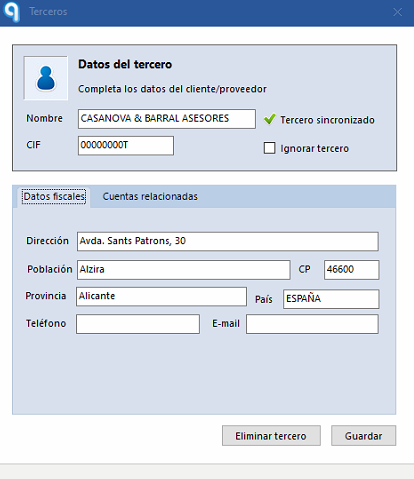Click the Tercero sincronizado status label
This screenshot has height=479, width=414.
[x=327, y=120]
